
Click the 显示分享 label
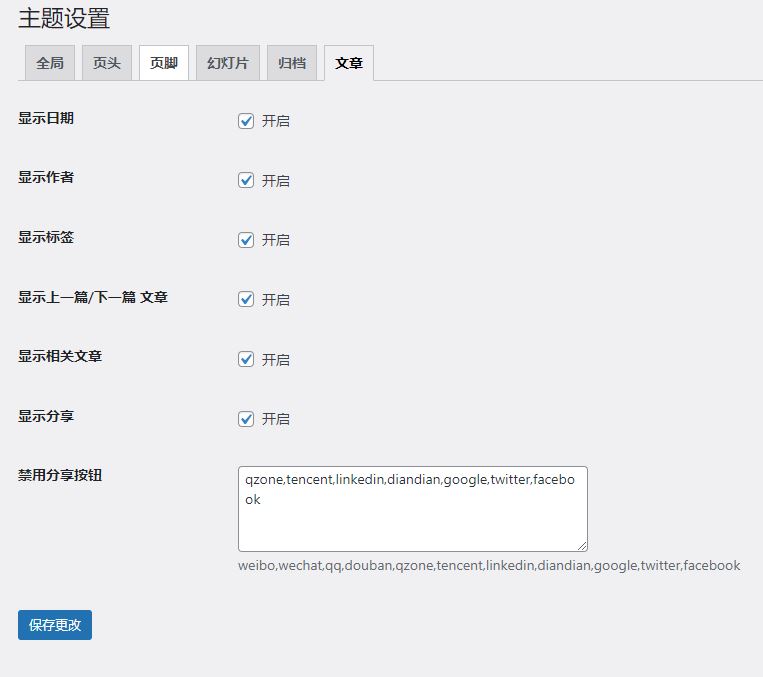coord(46,416)
